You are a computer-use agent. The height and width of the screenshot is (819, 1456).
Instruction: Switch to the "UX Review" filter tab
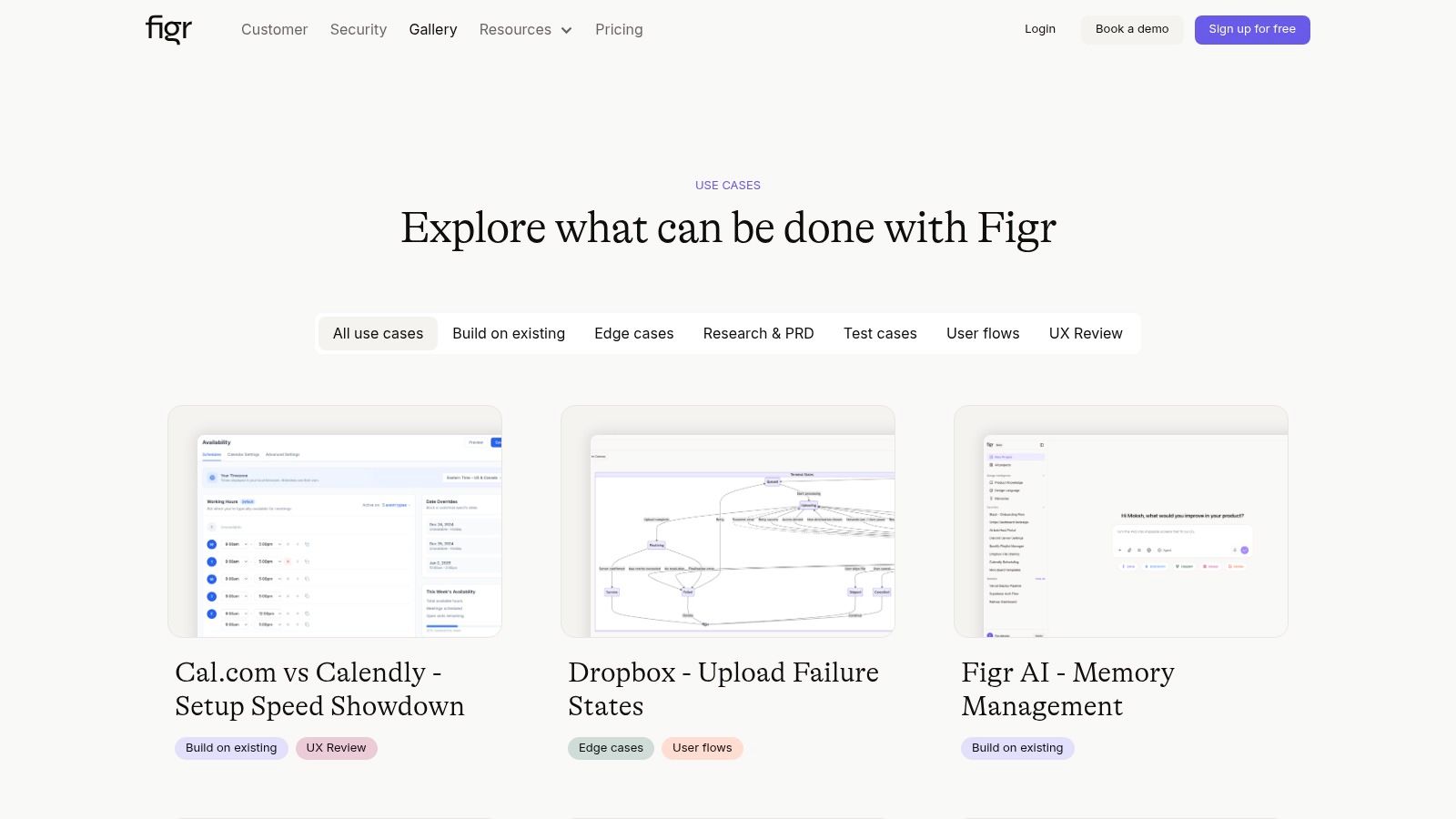tap(1086, 333)
